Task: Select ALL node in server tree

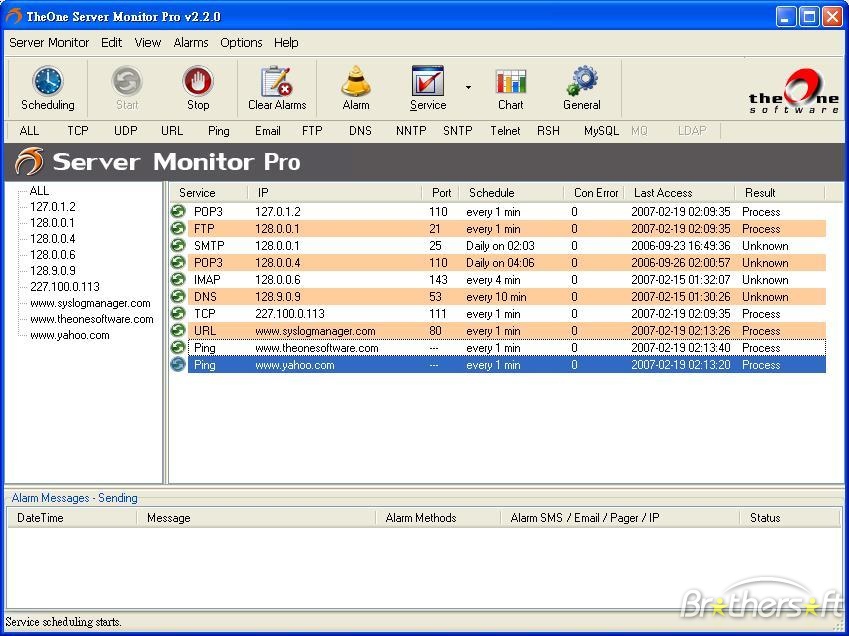Action: point(39,191)
